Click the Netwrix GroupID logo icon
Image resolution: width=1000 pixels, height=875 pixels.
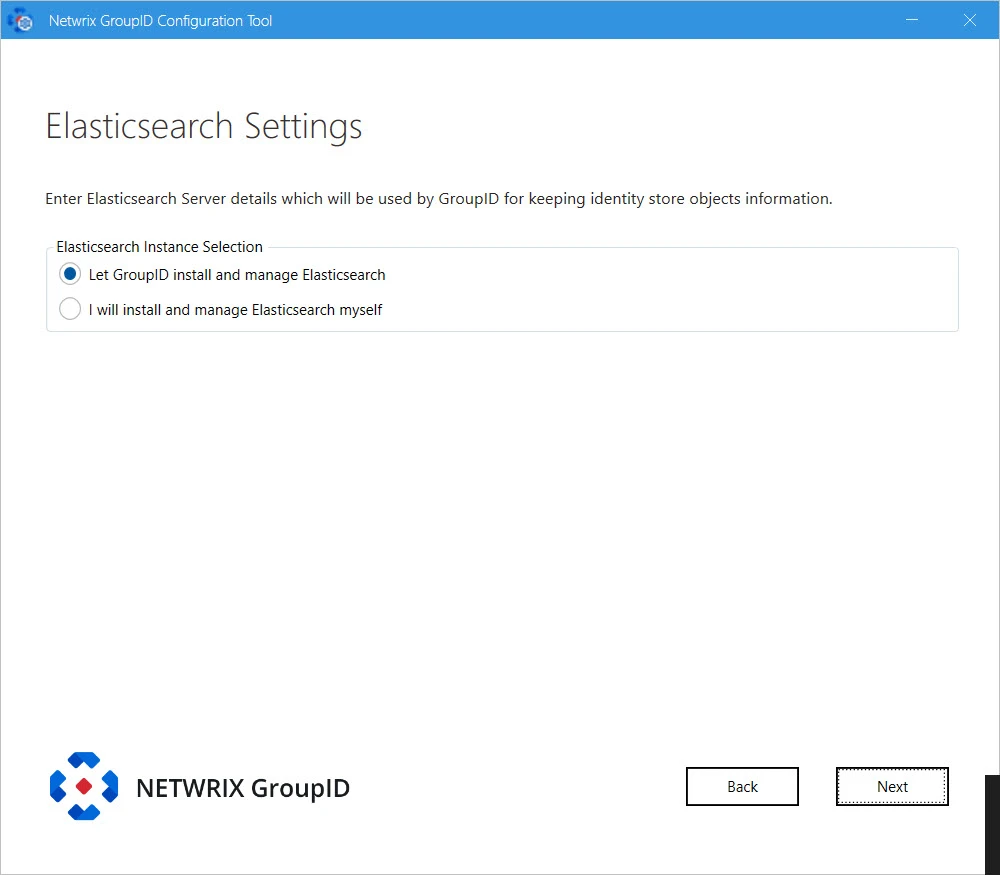coord(84,786)
